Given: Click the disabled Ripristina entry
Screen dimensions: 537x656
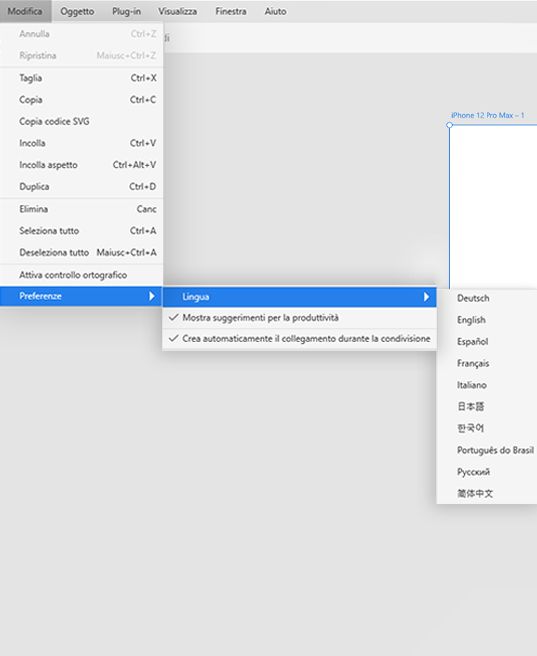Looking at the screenshot, I should (x=82, y=56).
